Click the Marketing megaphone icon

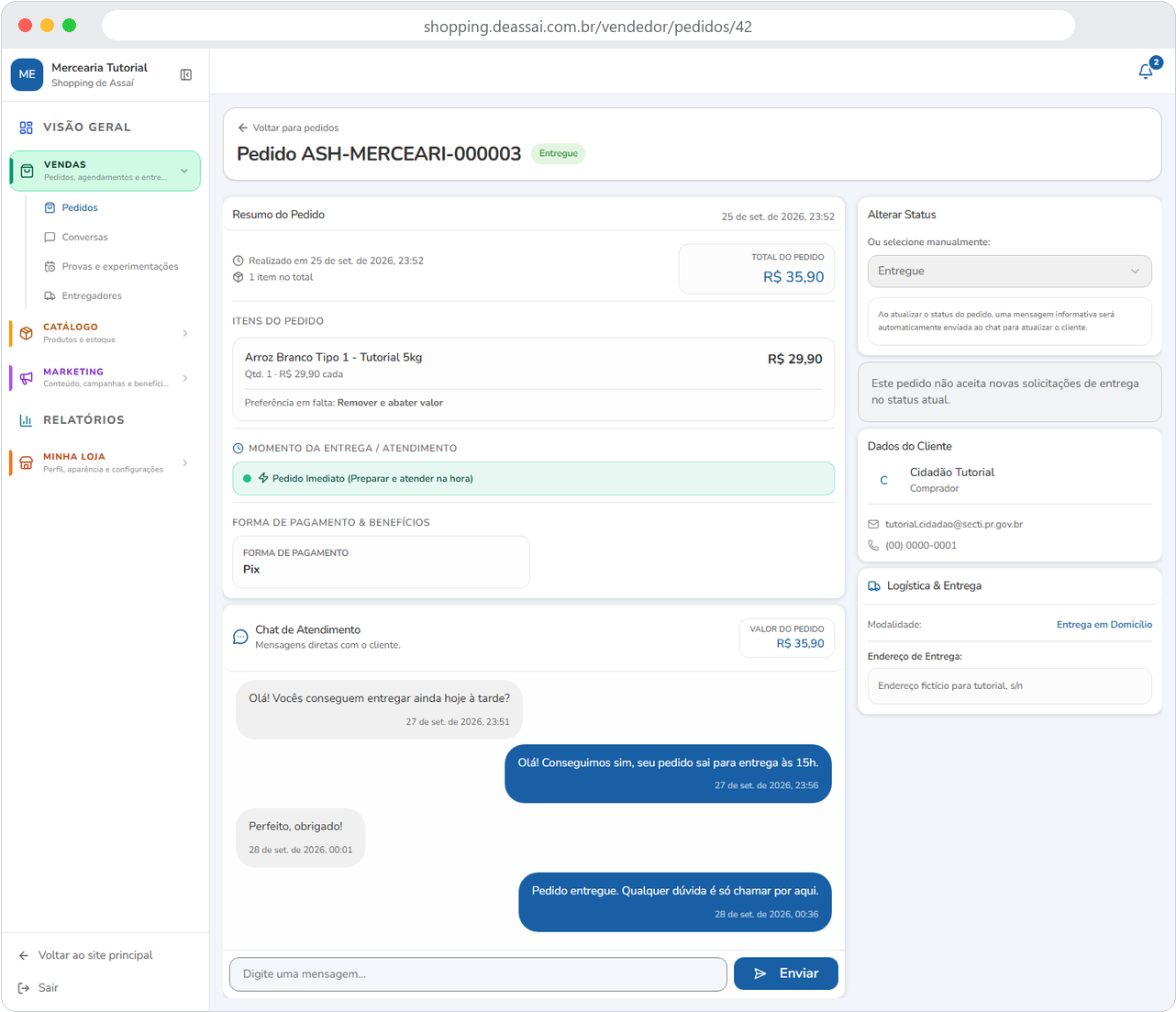coord(27,378)
